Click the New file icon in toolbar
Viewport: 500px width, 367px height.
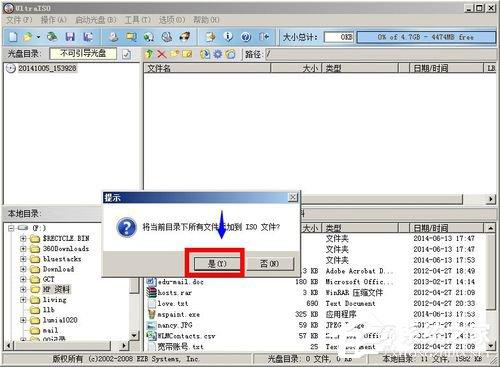point(13,37)
